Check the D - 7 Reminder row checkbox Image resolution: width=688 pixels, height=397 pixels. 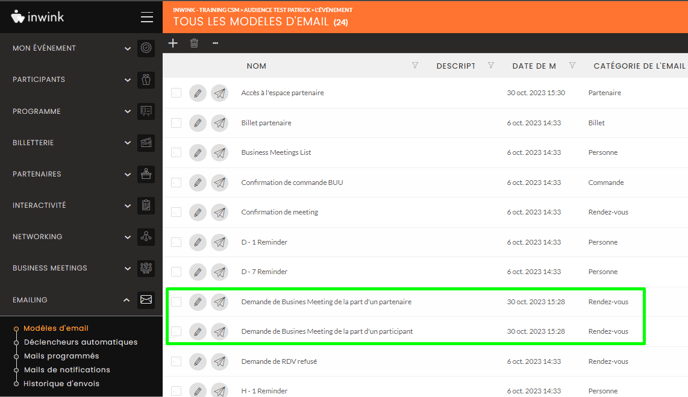point(176,272)
